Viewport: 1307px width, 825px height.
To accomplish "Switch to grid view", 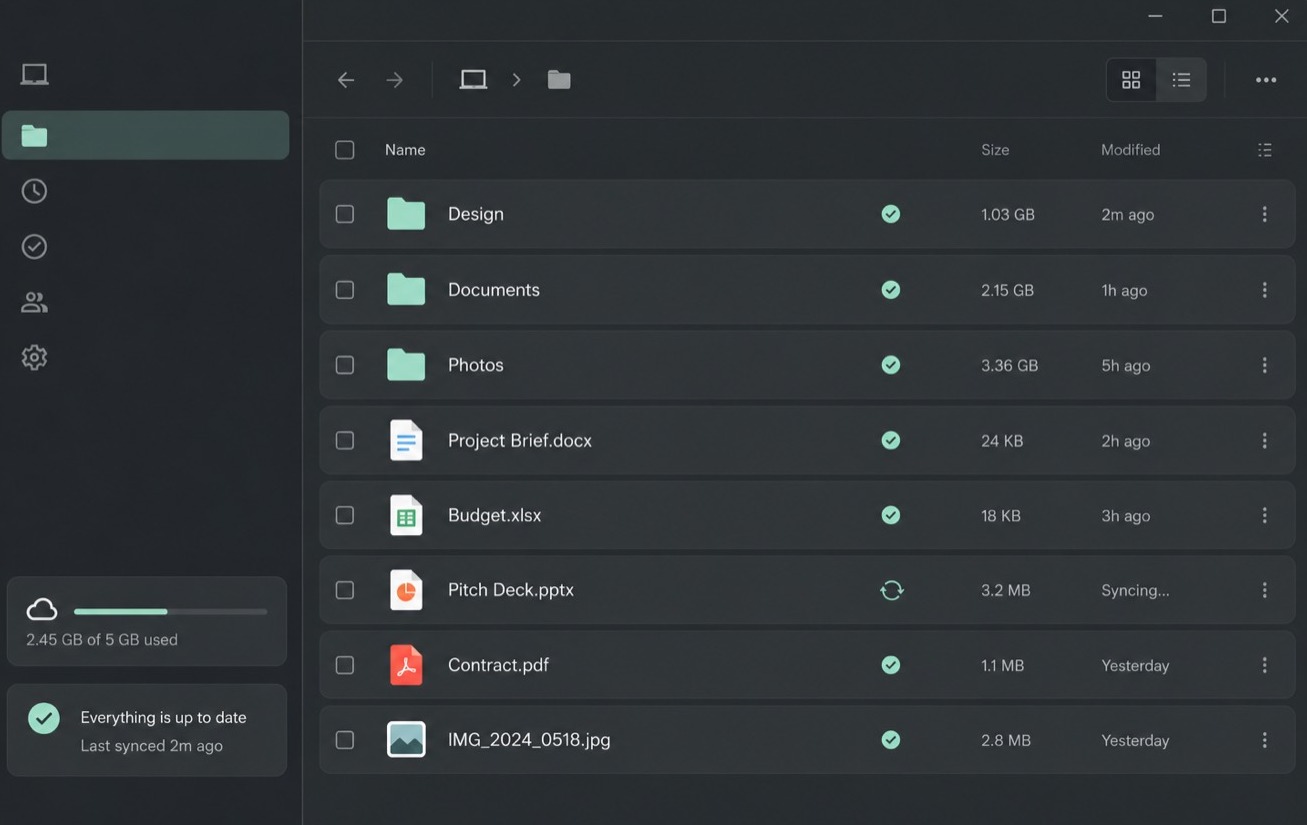I will point(1131,80).
